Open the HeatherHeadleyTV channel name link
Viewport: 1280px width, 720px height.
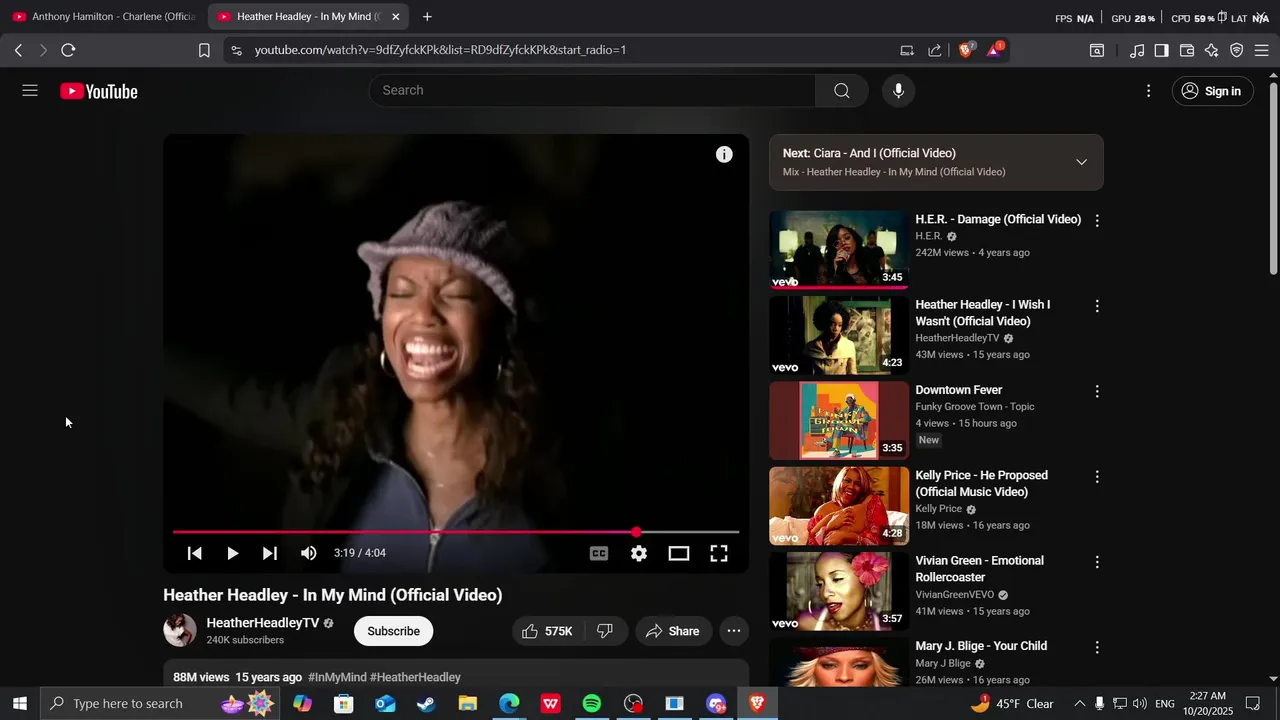coord(263,623)
